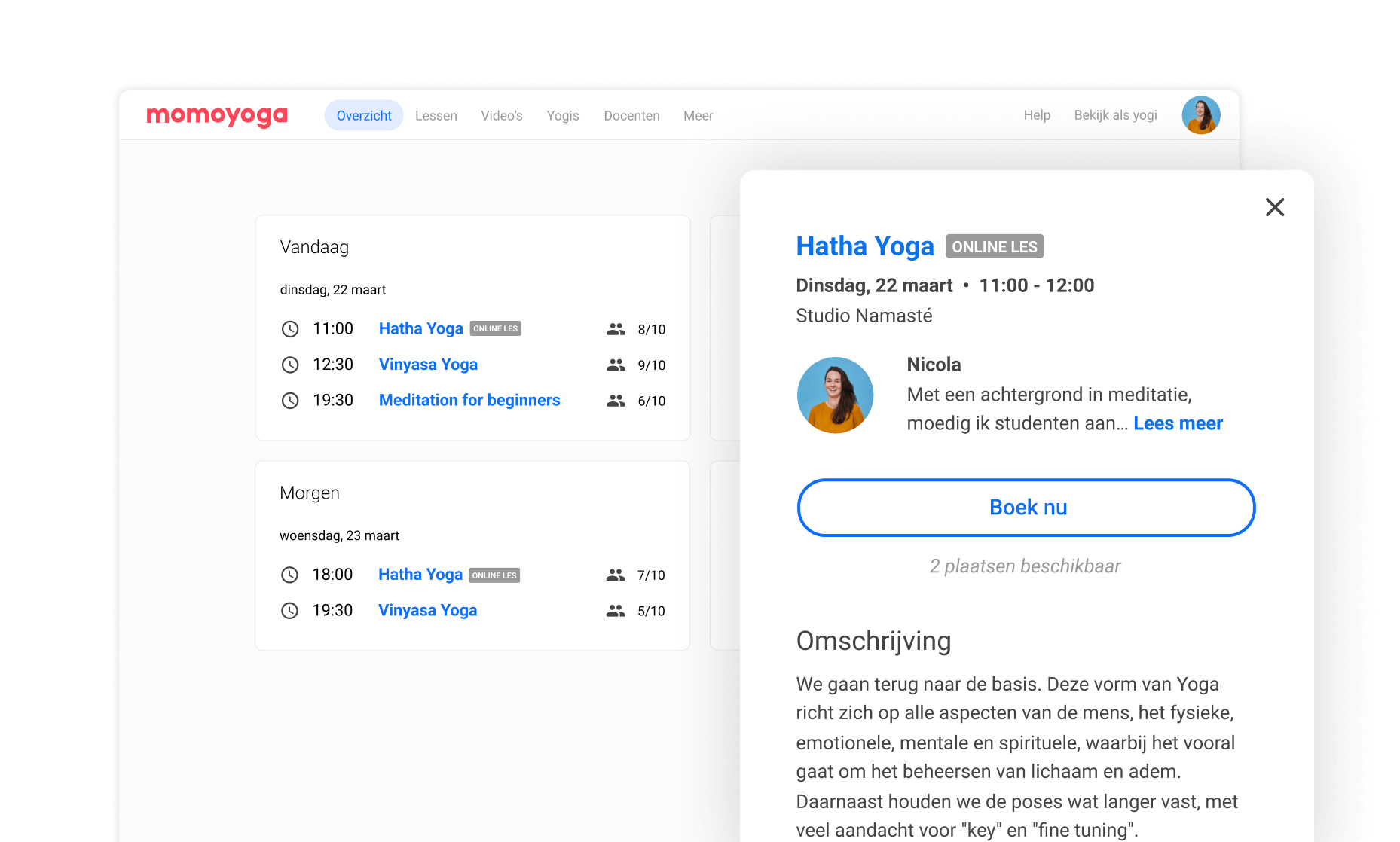Viewport: 1400px width, 842px height.
Task: Switch to the Lessen tab
Action: [x=436, y=116]
